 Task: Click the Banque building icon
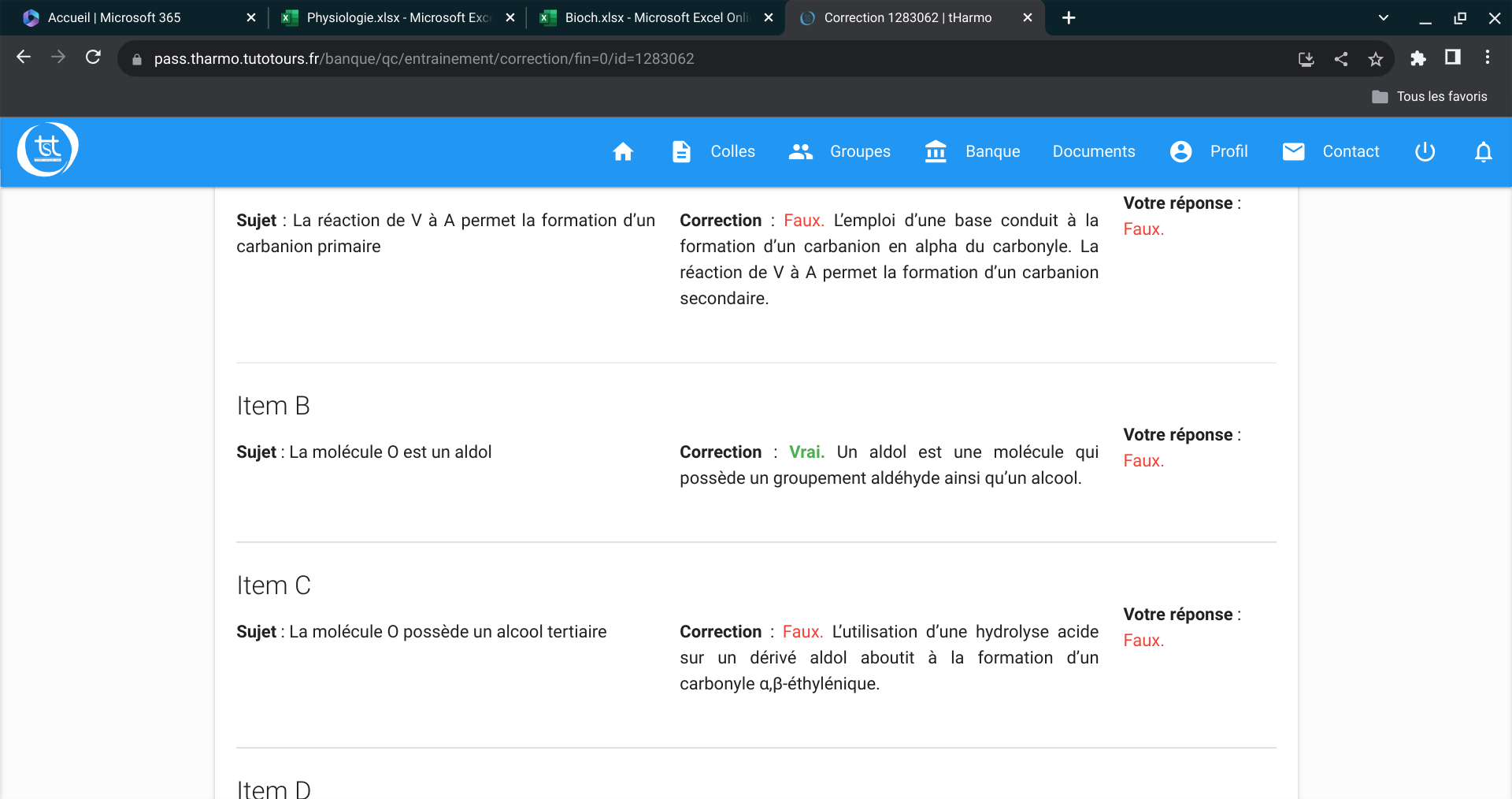point(936,151)
